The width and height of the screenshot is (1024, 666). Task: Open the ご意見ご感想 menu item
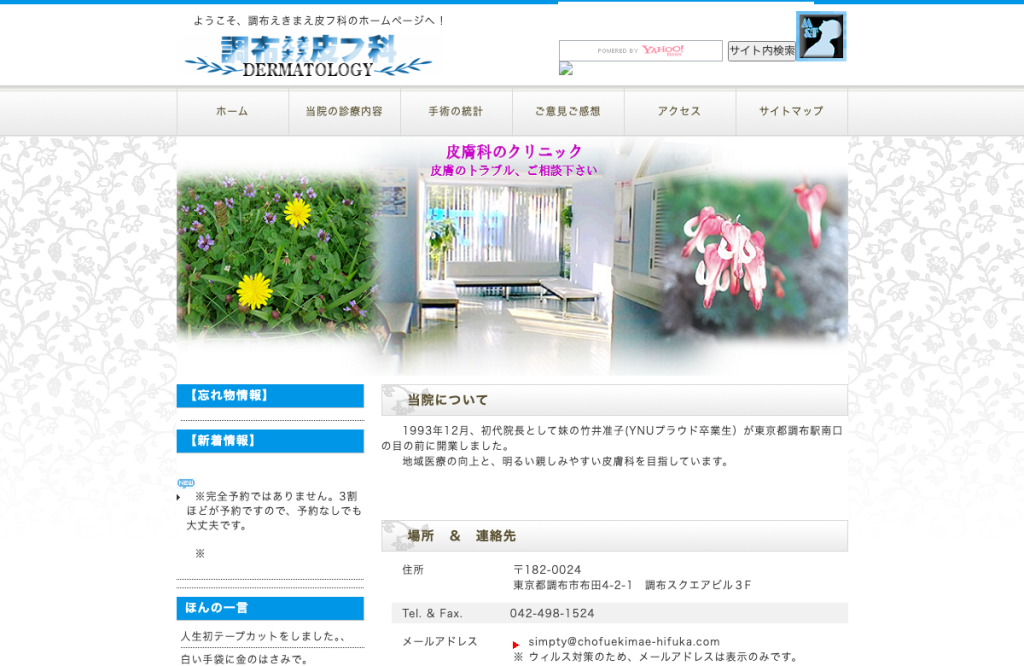[x=568, y=112]
